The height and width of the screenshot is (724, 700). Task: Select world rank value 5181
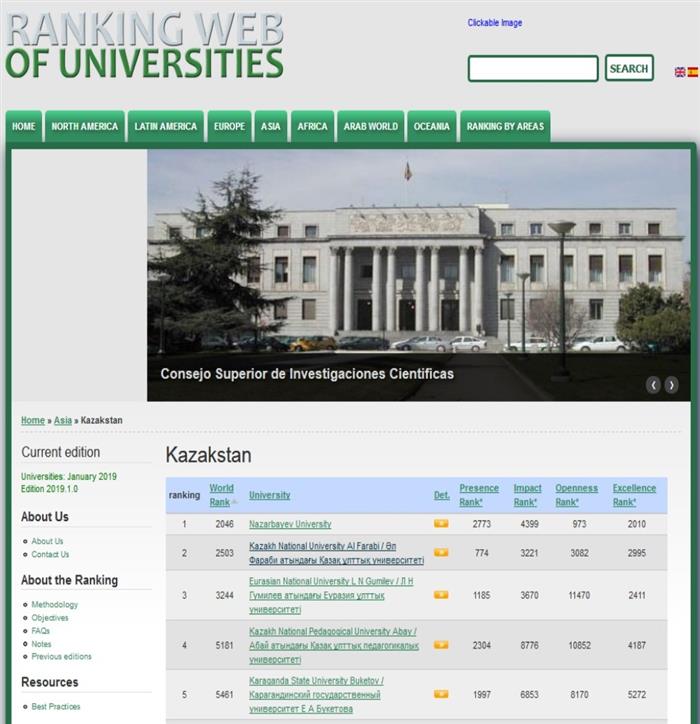tap(224, 645)
